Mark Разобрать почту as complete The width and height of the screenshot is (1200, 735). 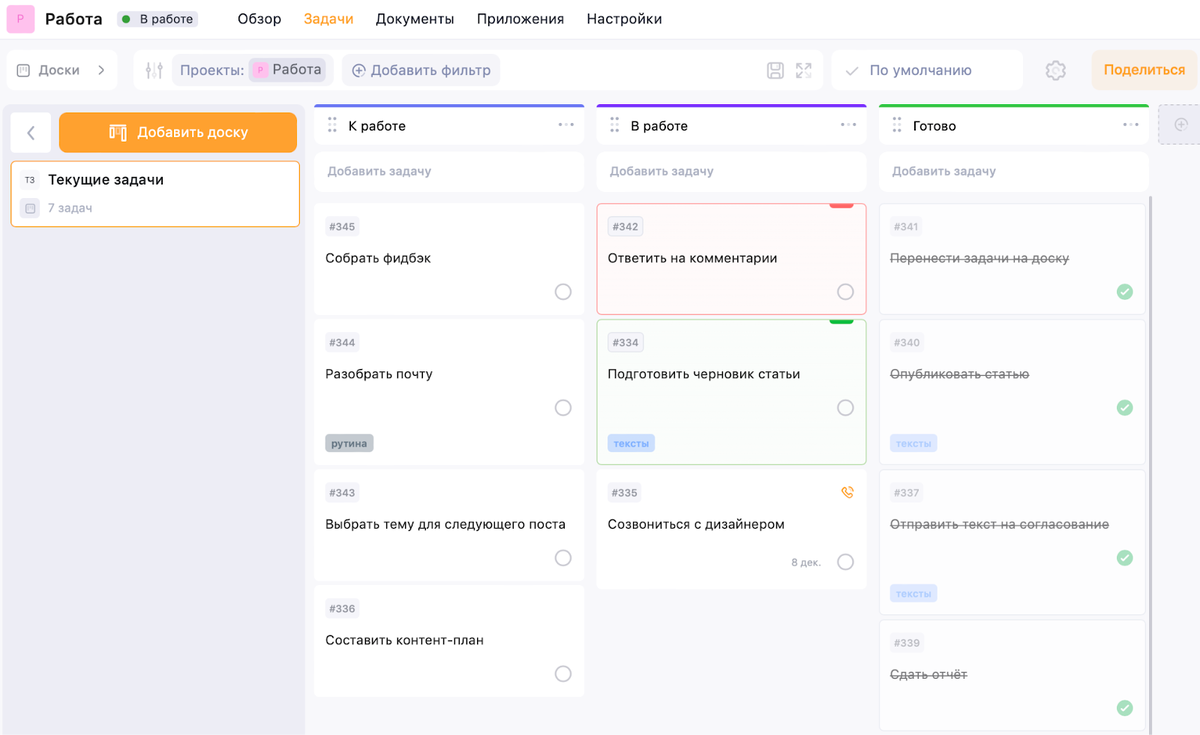click(563, 408)
